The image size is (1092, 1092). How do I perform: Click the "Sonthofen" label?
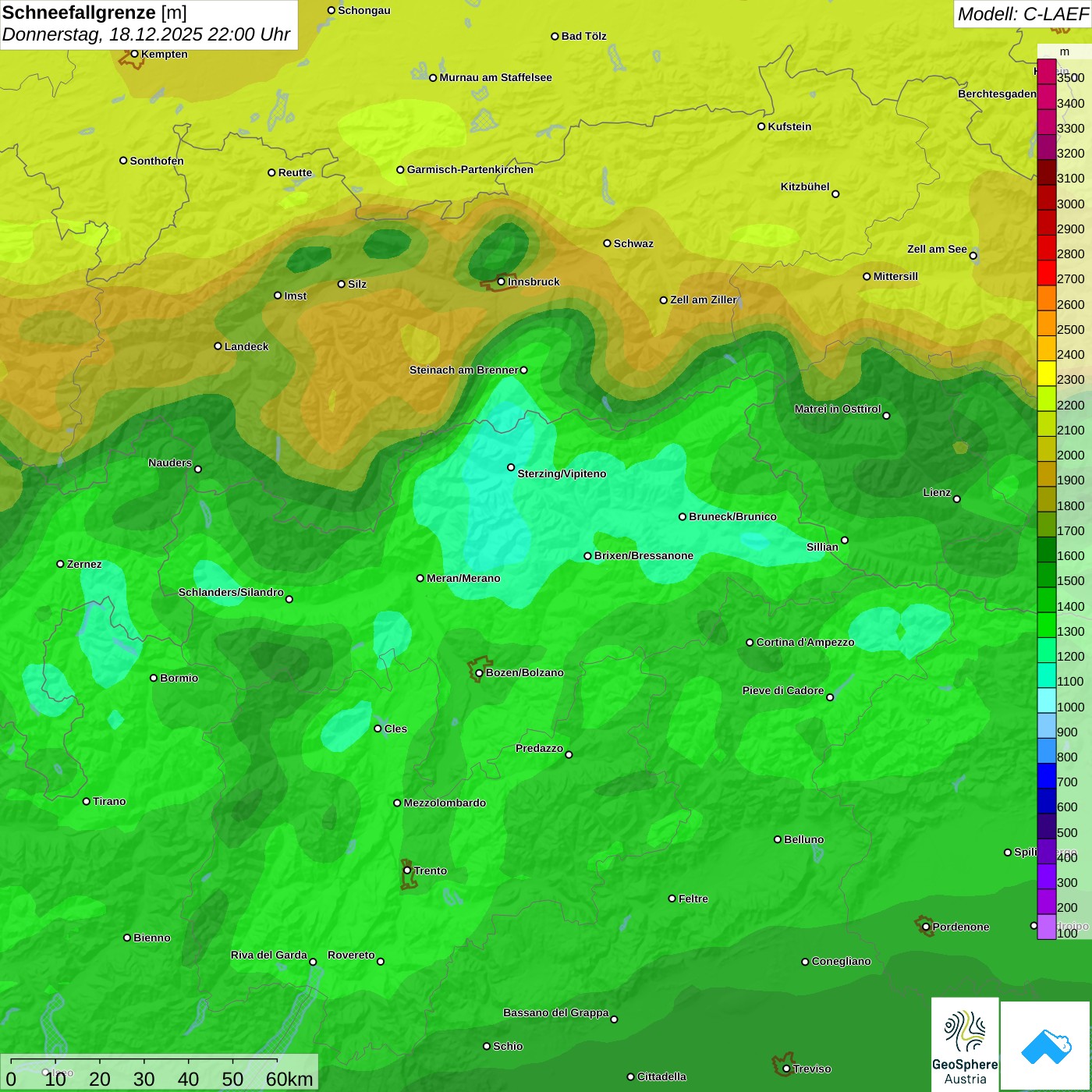(157, 161)
